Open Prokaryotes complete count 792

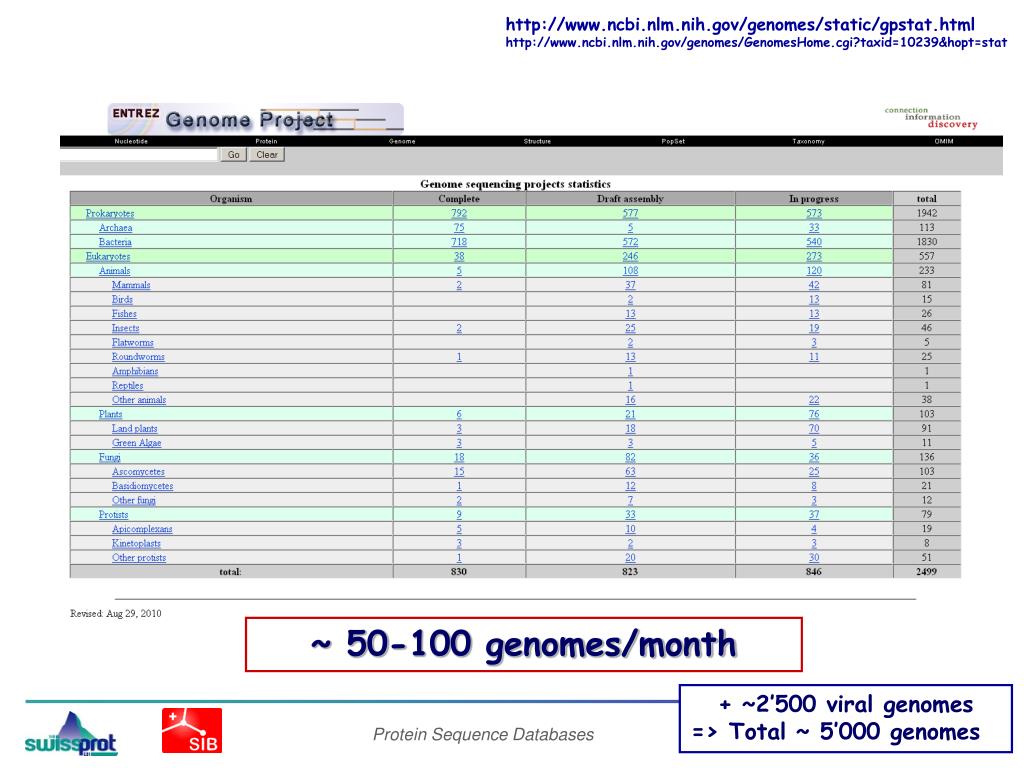coord(459,214)
